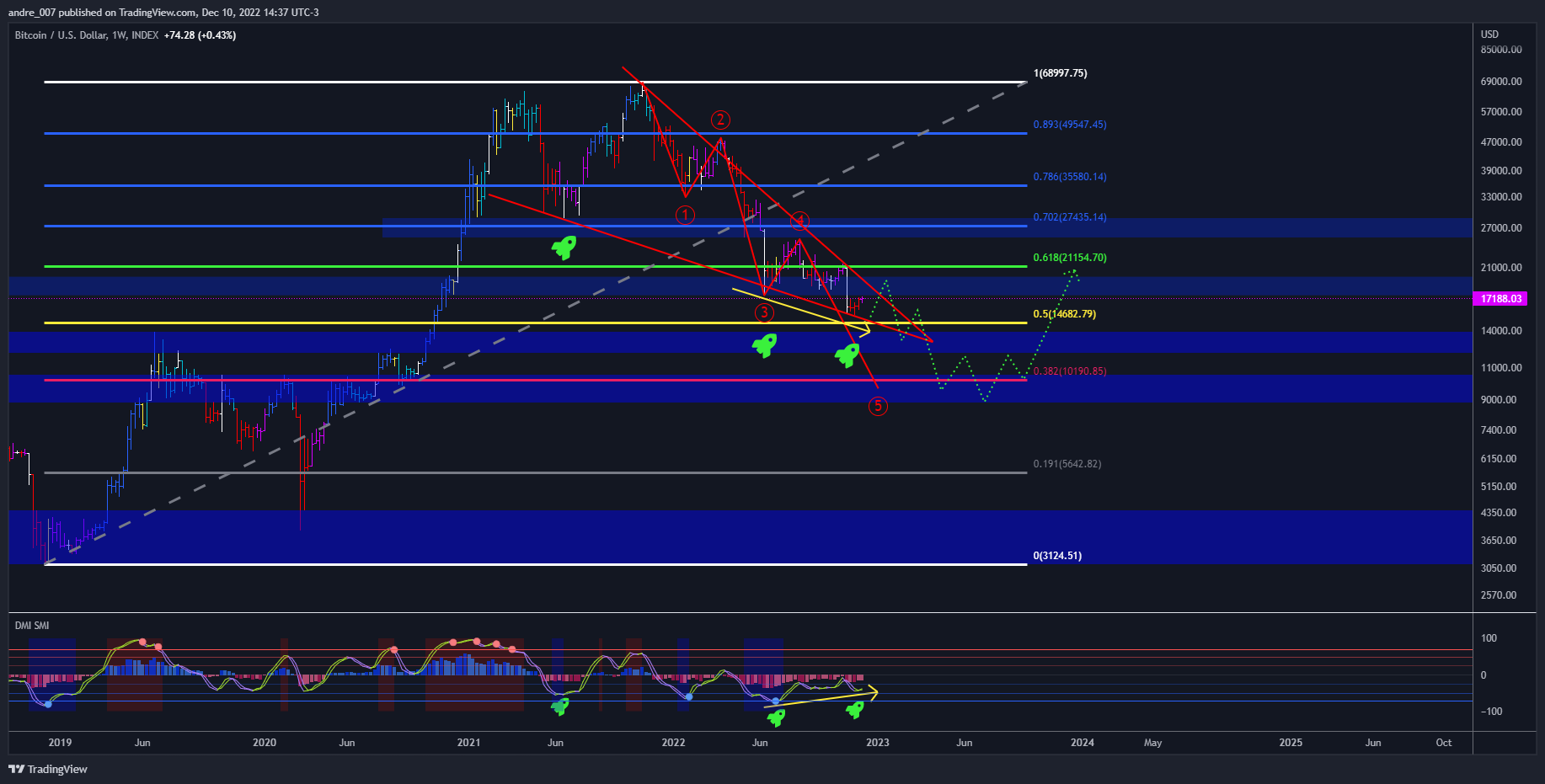Click the 47000.00 price axis label
This screenshot has width=1545, height=784.
coord(1502,142)
